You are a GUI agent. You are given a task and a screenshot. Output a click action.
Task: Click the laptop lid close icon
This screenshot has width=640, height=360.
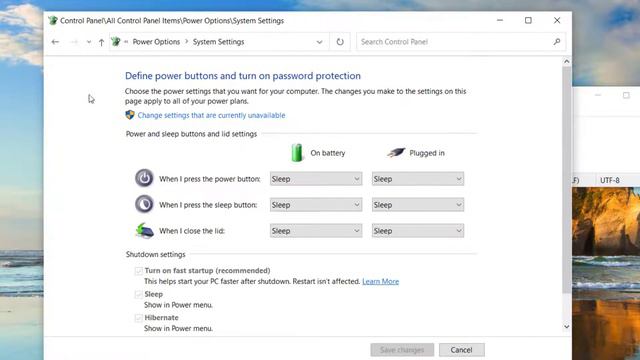tap(144, 231)
